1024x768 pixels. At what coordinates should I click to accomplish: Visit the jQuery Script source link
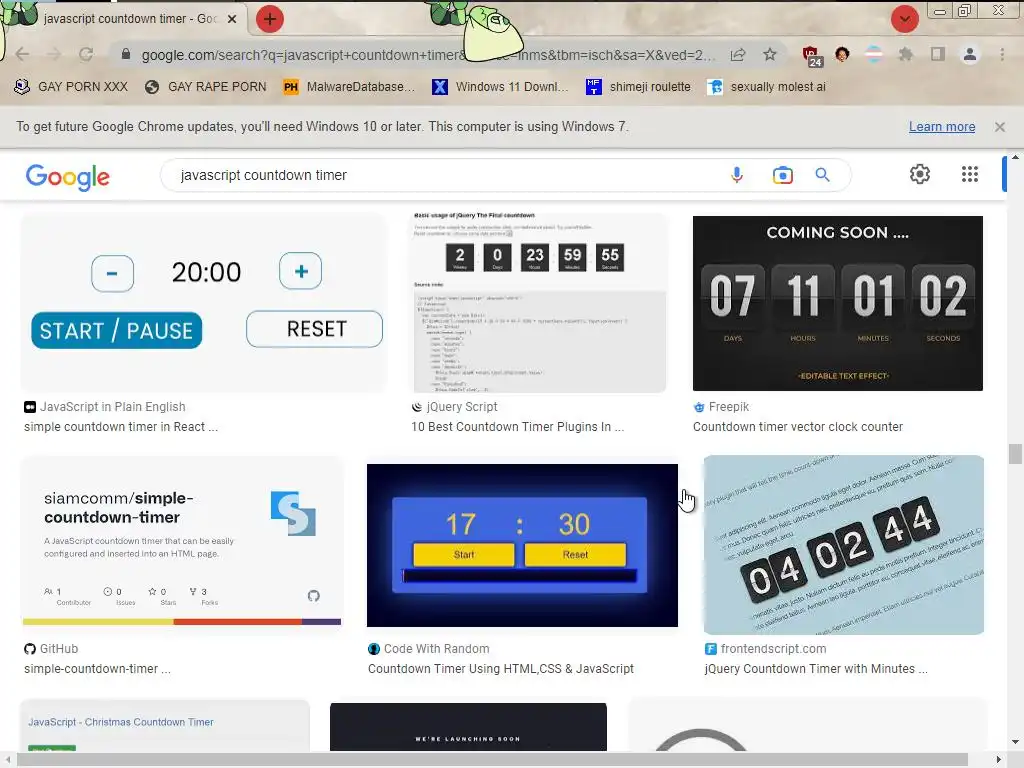(455, 407)
